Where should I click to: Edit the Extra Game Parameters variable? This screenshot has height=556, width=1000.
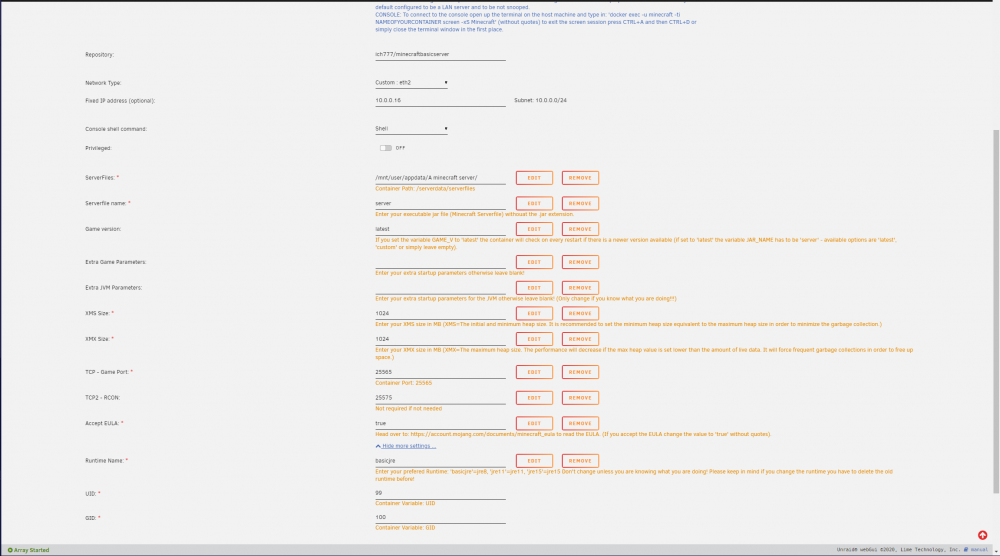(534, 262)
